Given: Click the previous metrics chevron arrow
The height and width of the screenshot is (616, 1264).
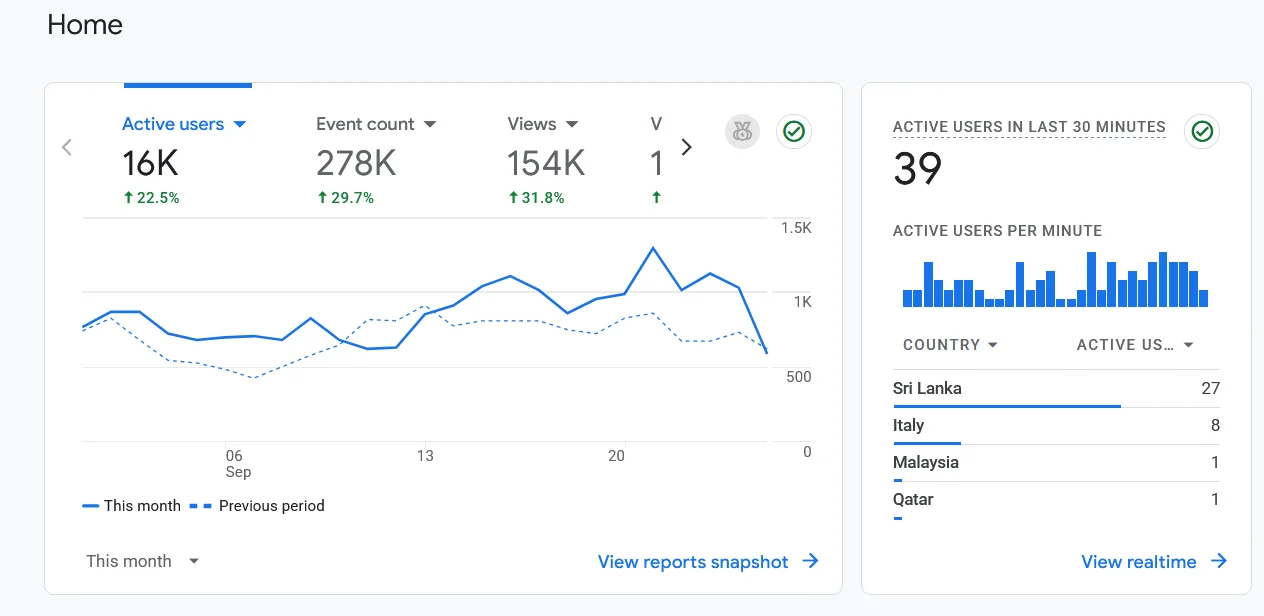Looking at the screenshot, I should (67, 148).
